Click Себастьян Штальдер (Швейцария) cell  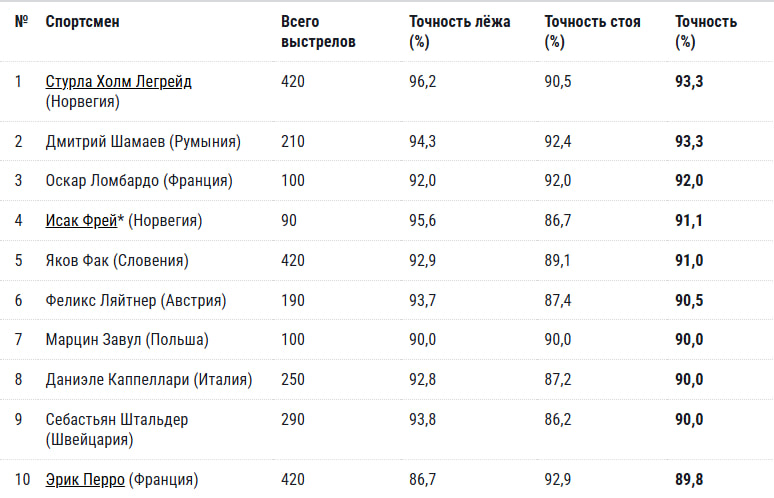tap(117, 429)
